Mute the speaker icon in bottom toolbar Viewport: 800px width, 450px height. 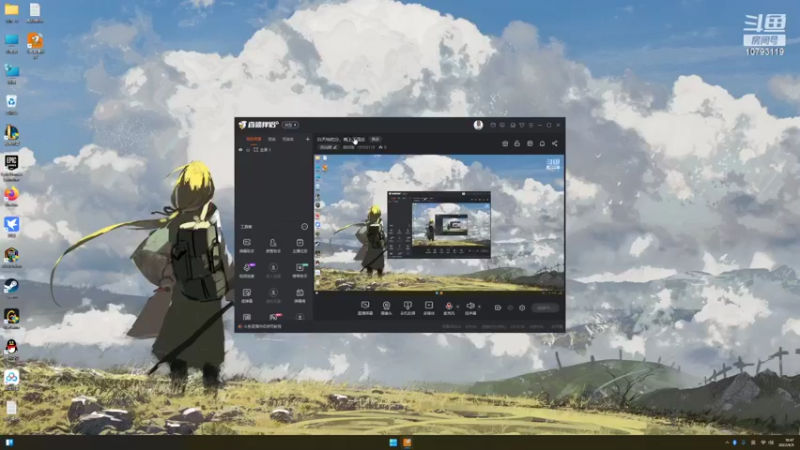coord(470,306)
